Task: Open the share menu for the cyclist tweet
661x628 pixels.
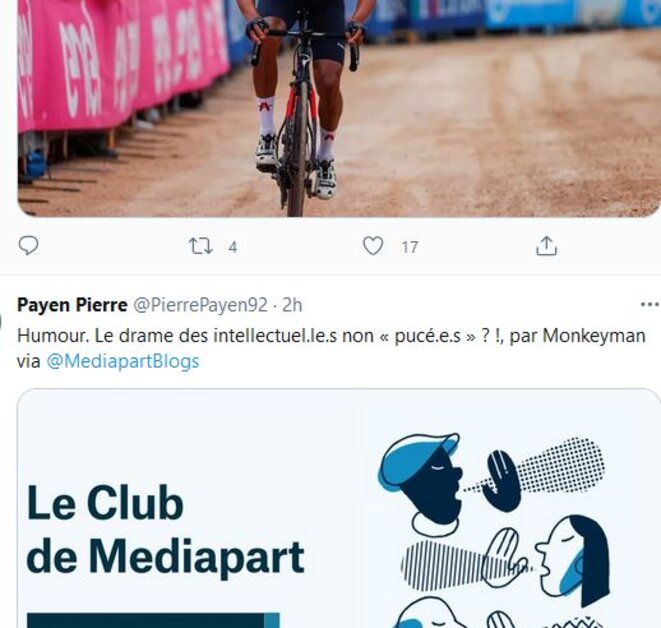Action: coord(546,246)
